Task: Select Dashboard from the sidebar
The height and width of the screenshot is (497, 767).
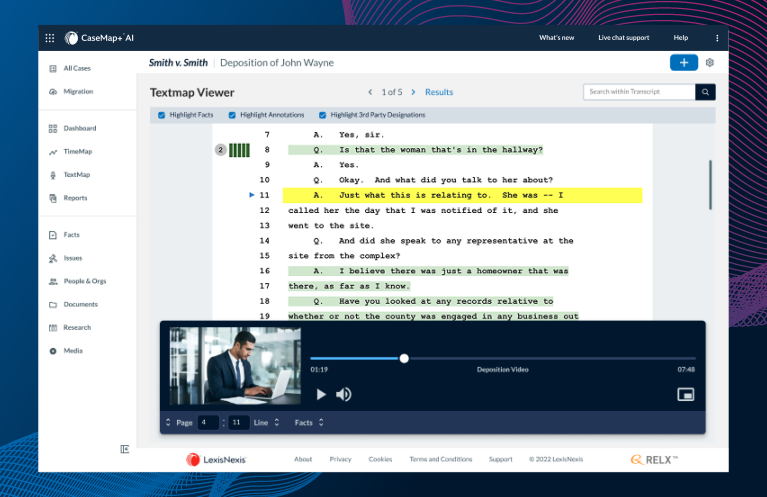Action: click(x=79, y=129)
